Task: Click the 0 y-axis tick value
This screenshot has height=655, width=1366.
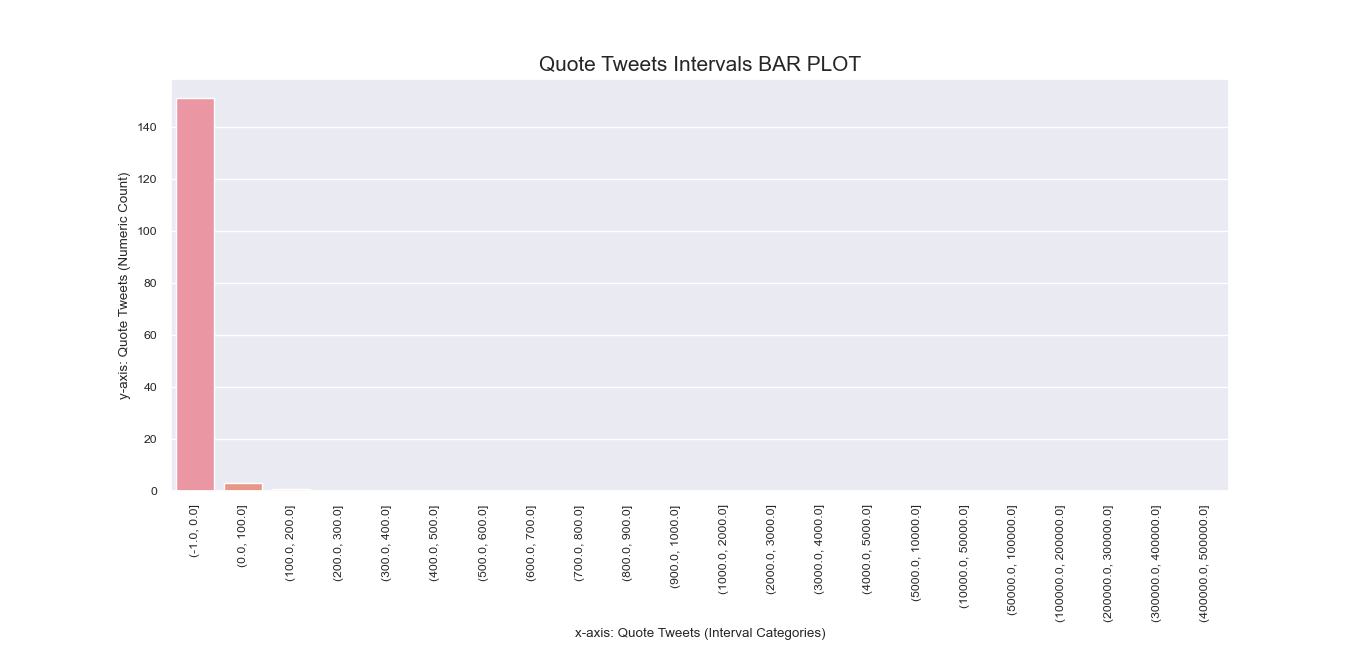Action: click(x=154, y=492)
